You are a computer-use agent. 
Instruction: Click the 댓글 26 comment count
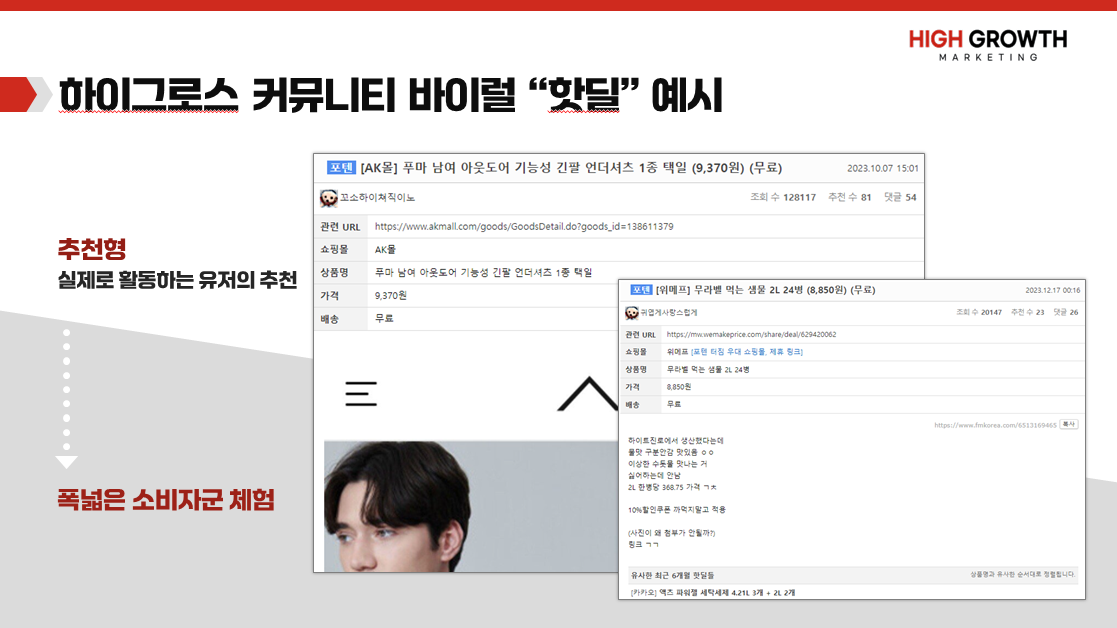[x=1066, y=312]
